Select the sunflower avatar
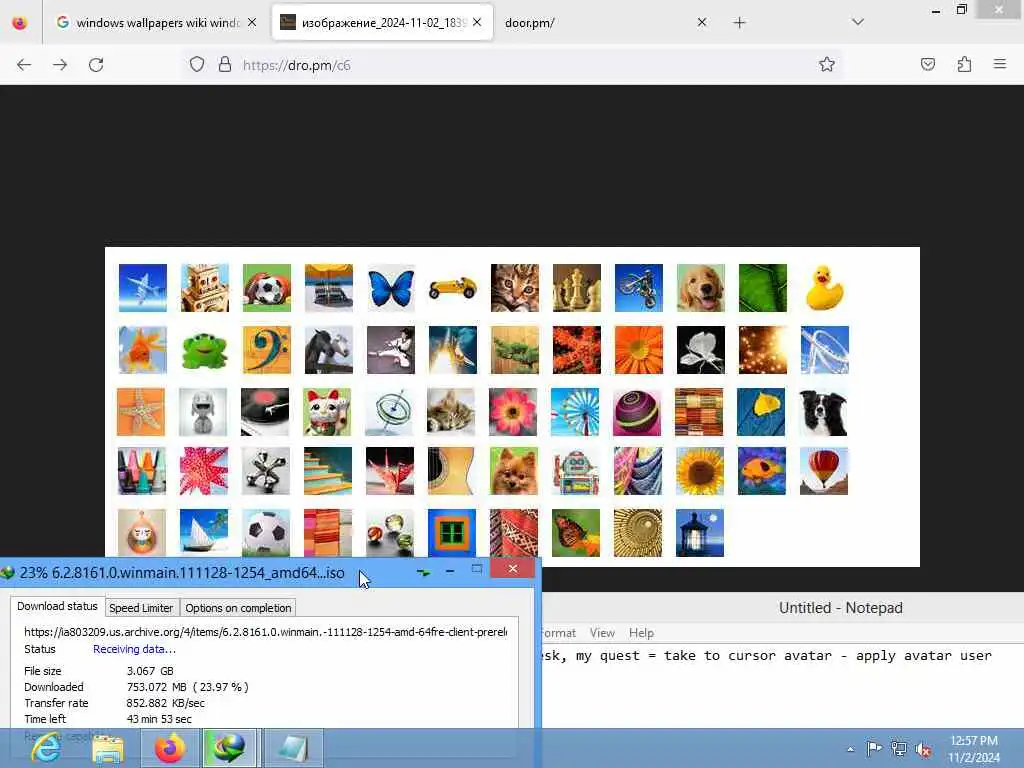 [x=699, y=471]
